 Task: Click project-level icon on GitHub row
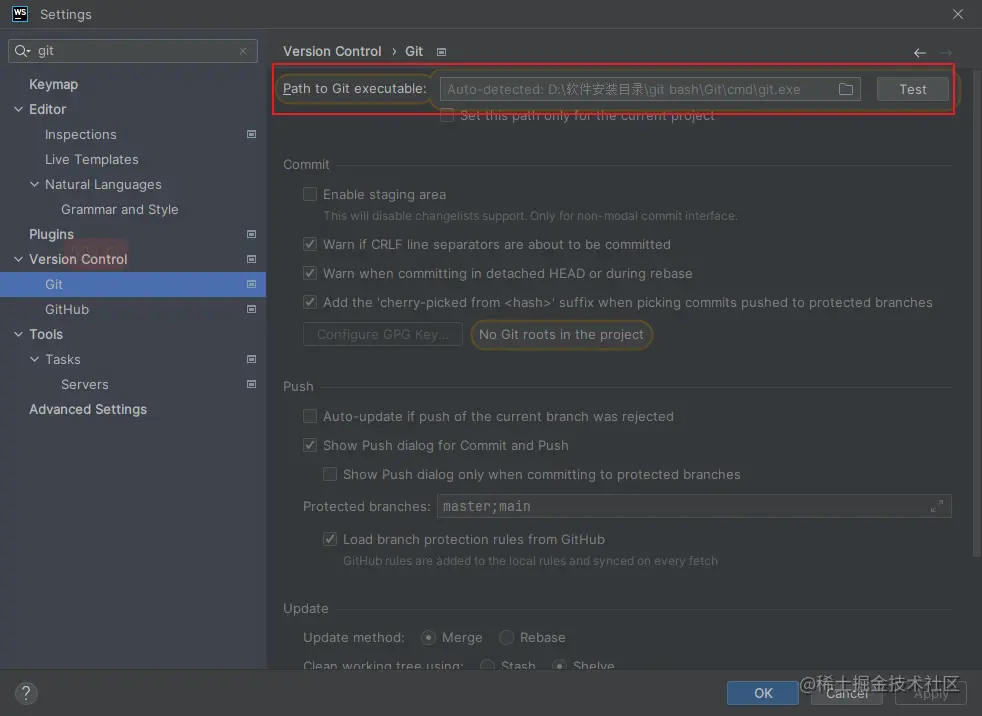[251, 309]
